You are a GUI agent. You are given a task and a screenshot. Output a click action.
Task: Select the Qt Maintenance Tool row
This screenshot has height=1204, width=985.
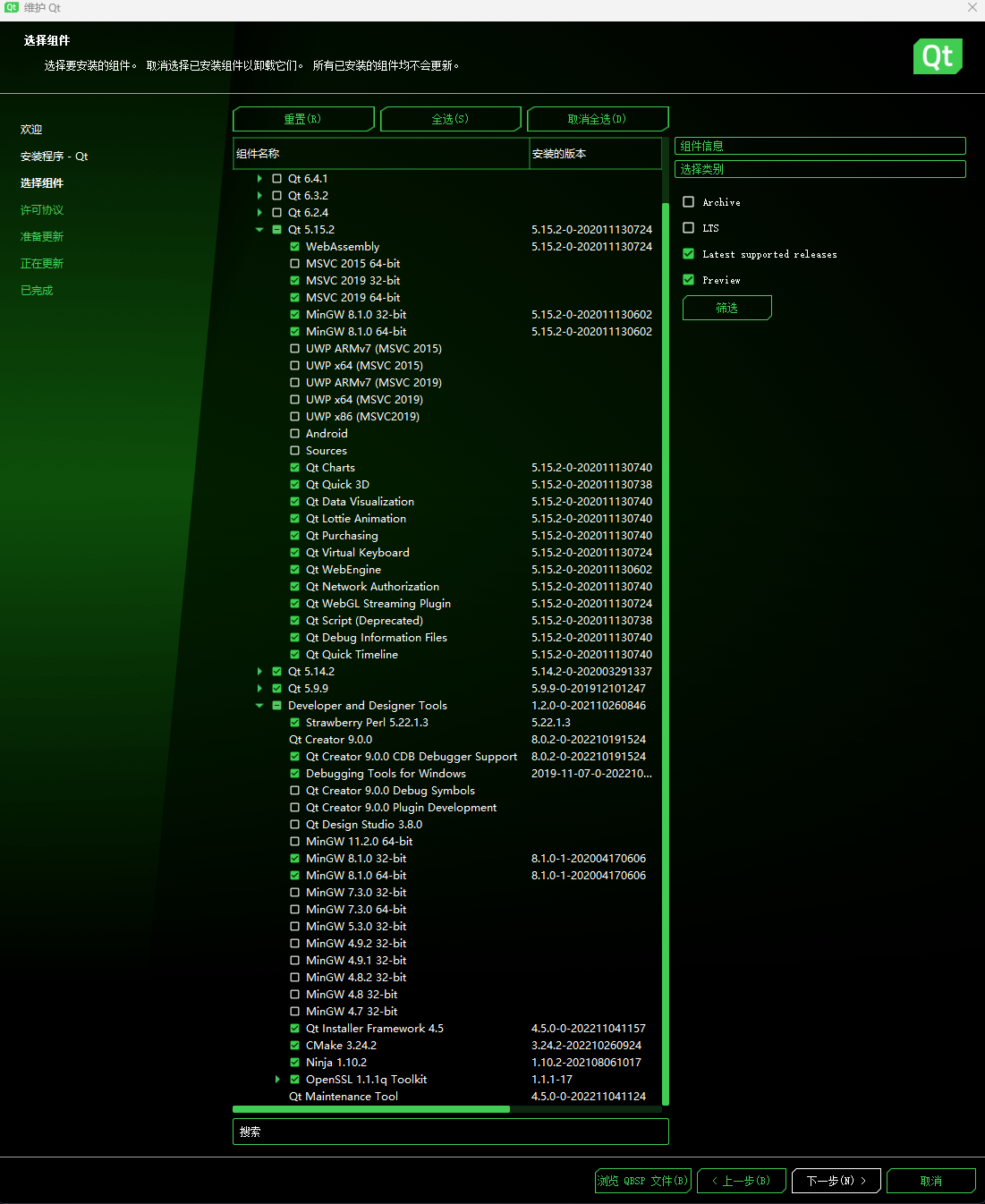(x=447, y=1097)
